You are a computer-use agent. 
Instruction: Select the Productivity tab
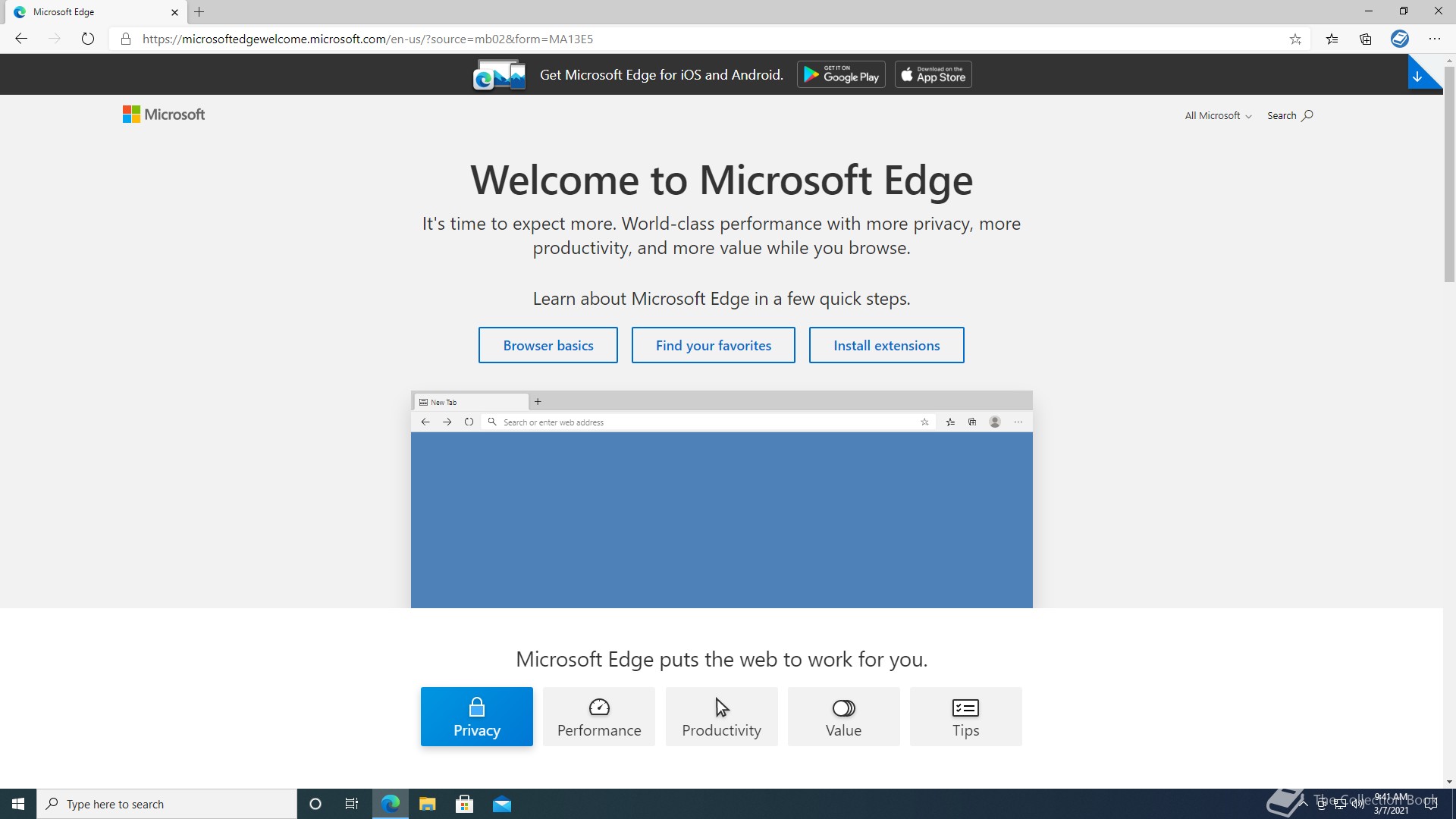pos(722,717)
